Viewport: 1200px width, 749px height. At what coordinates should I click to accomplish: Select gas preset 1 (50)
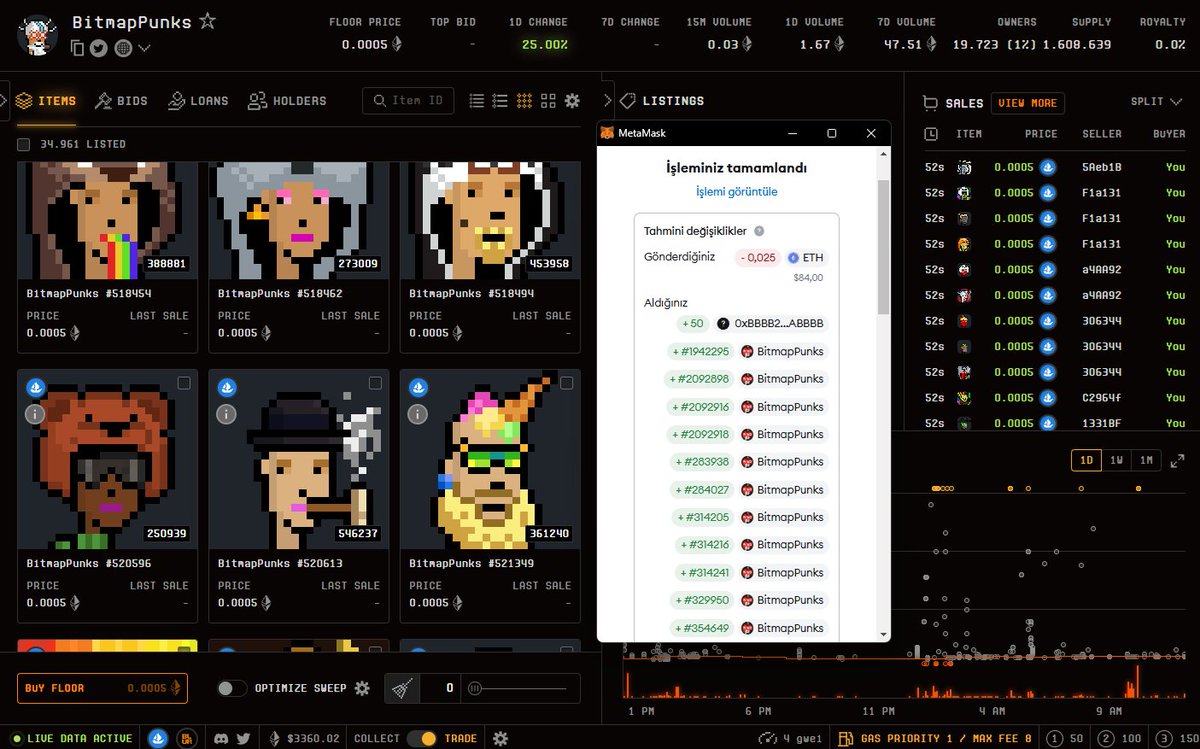click(x=1067, y=738)
